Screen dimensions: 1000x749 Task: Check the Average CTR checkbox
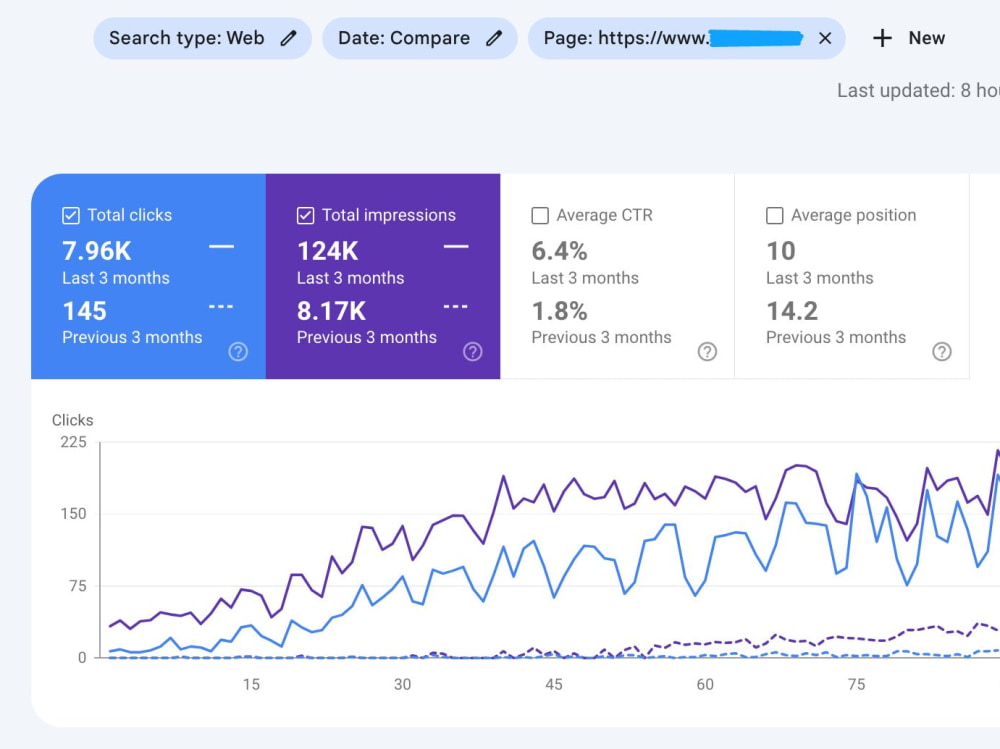[540, 216]
